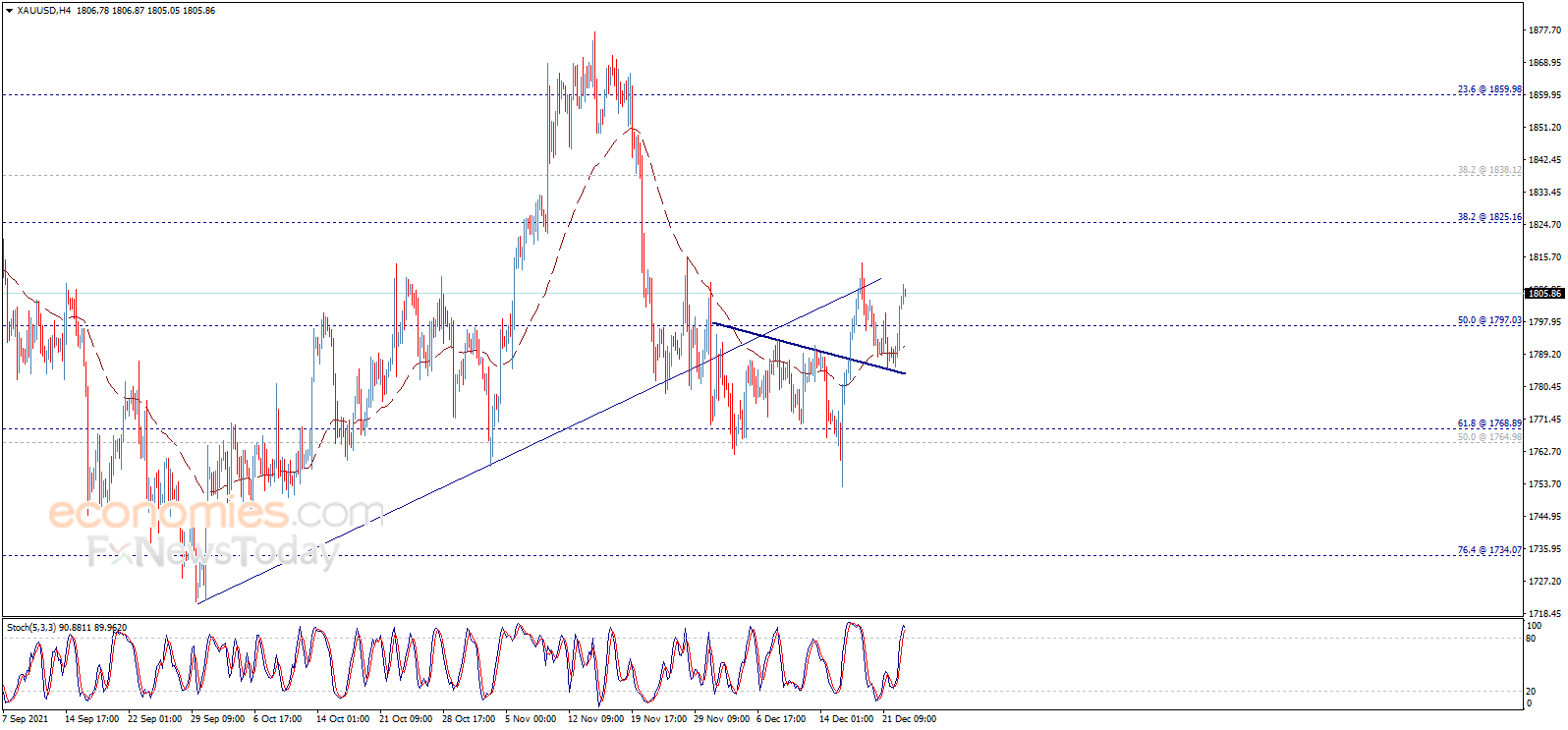Click the 1877.70 price axis label

(x=1543, y=30)
